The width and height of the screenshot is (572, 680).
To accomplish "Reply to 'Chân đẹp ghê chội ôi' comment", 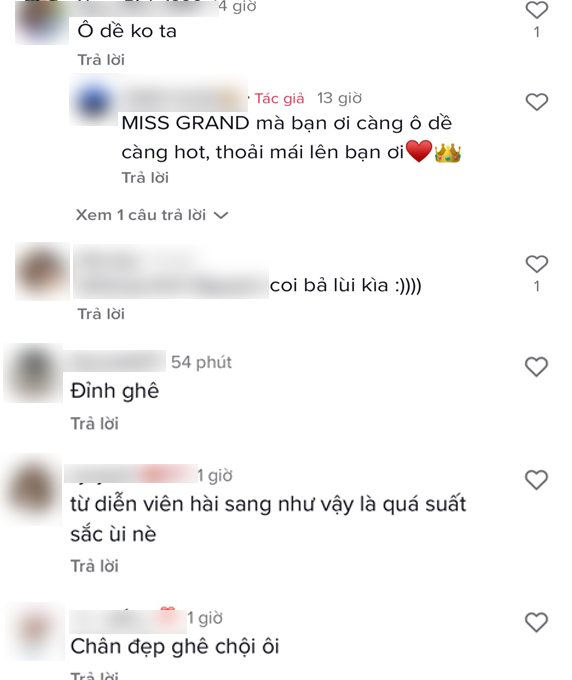I will click(x=95, y=675).
